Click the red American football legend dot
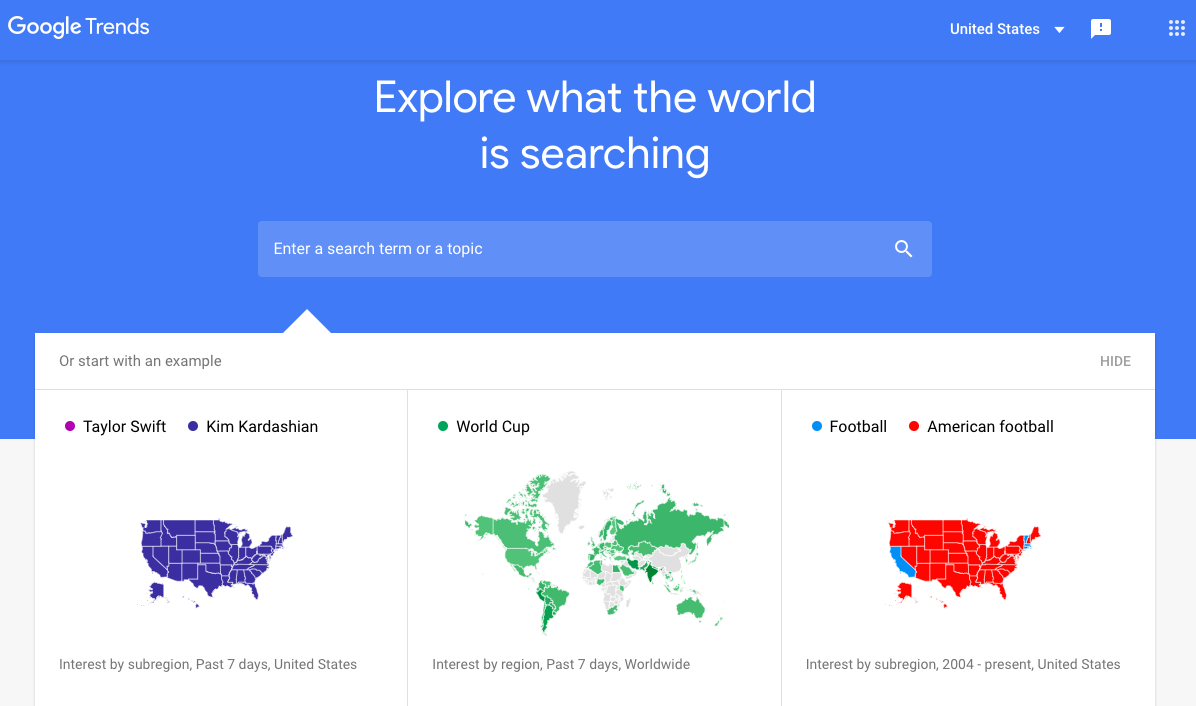 click(912, 426)
